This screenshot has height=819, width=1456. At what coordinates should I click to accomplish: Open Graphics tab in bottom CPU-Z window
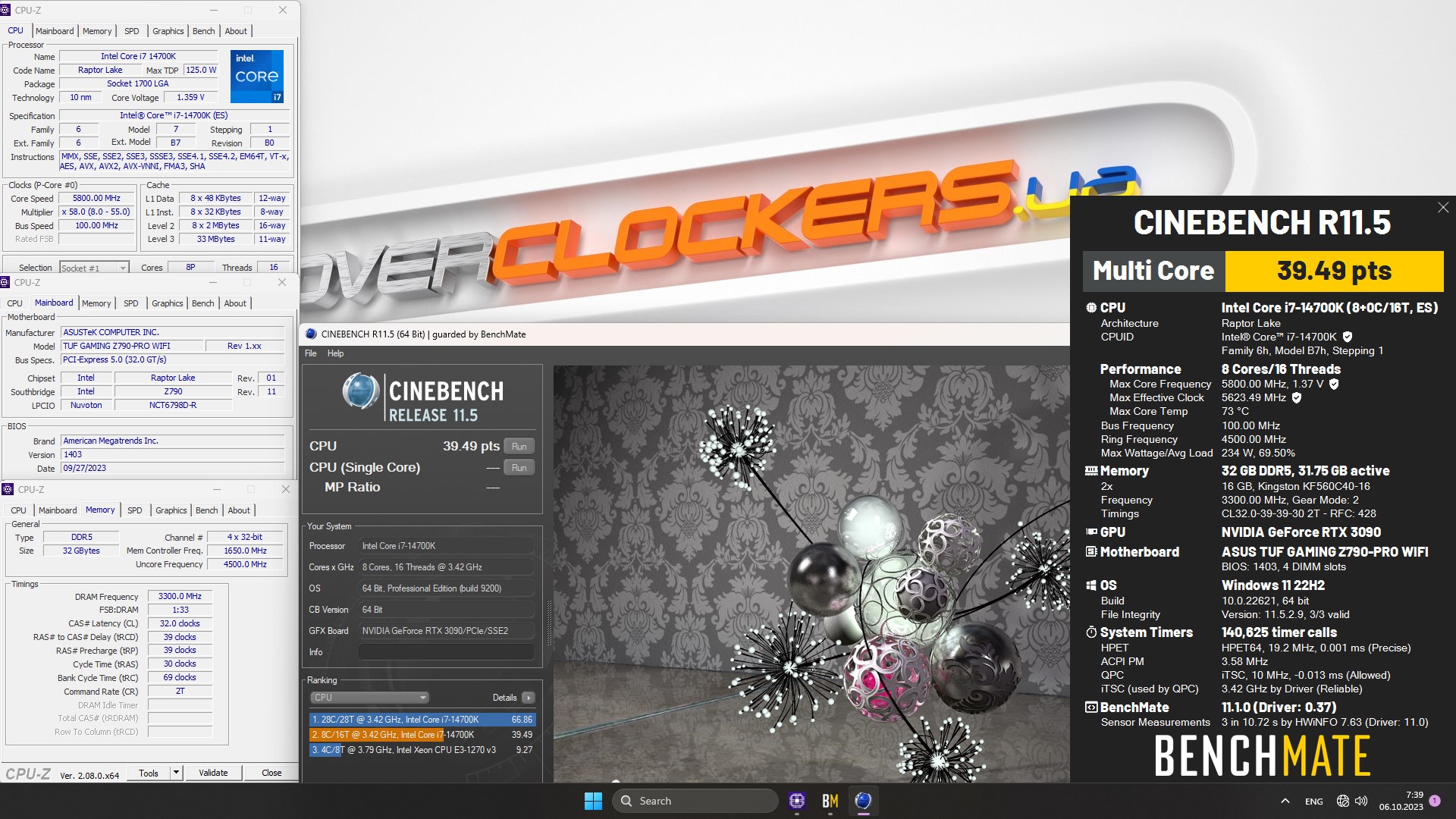171,510
